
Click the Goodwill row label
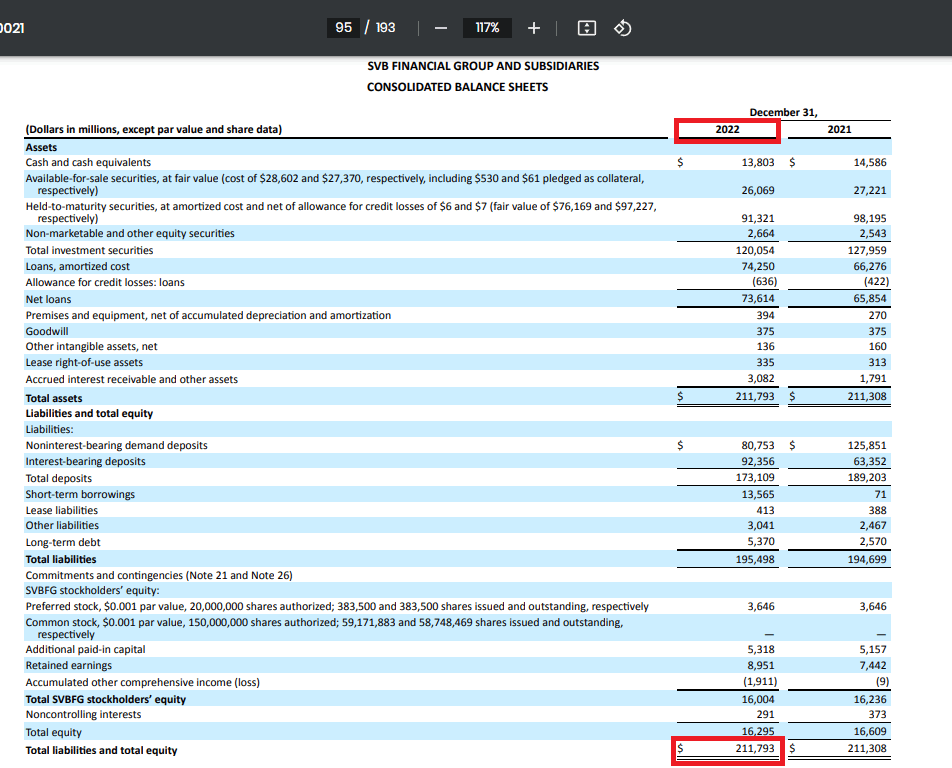[x=46, y=331]
